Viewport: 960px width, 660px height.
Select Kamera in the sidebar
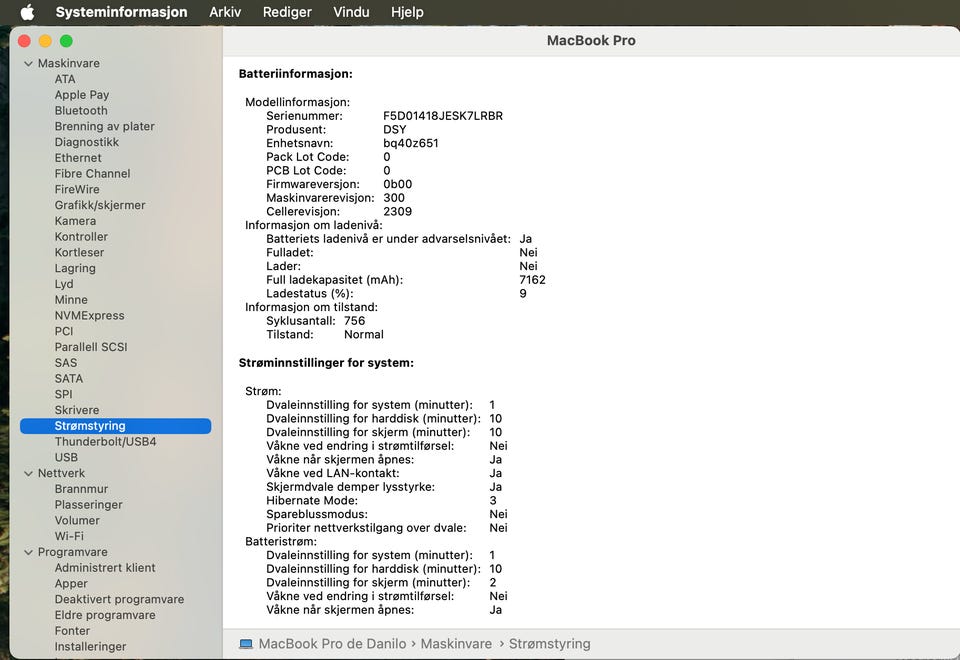click(x=75, y=221)
